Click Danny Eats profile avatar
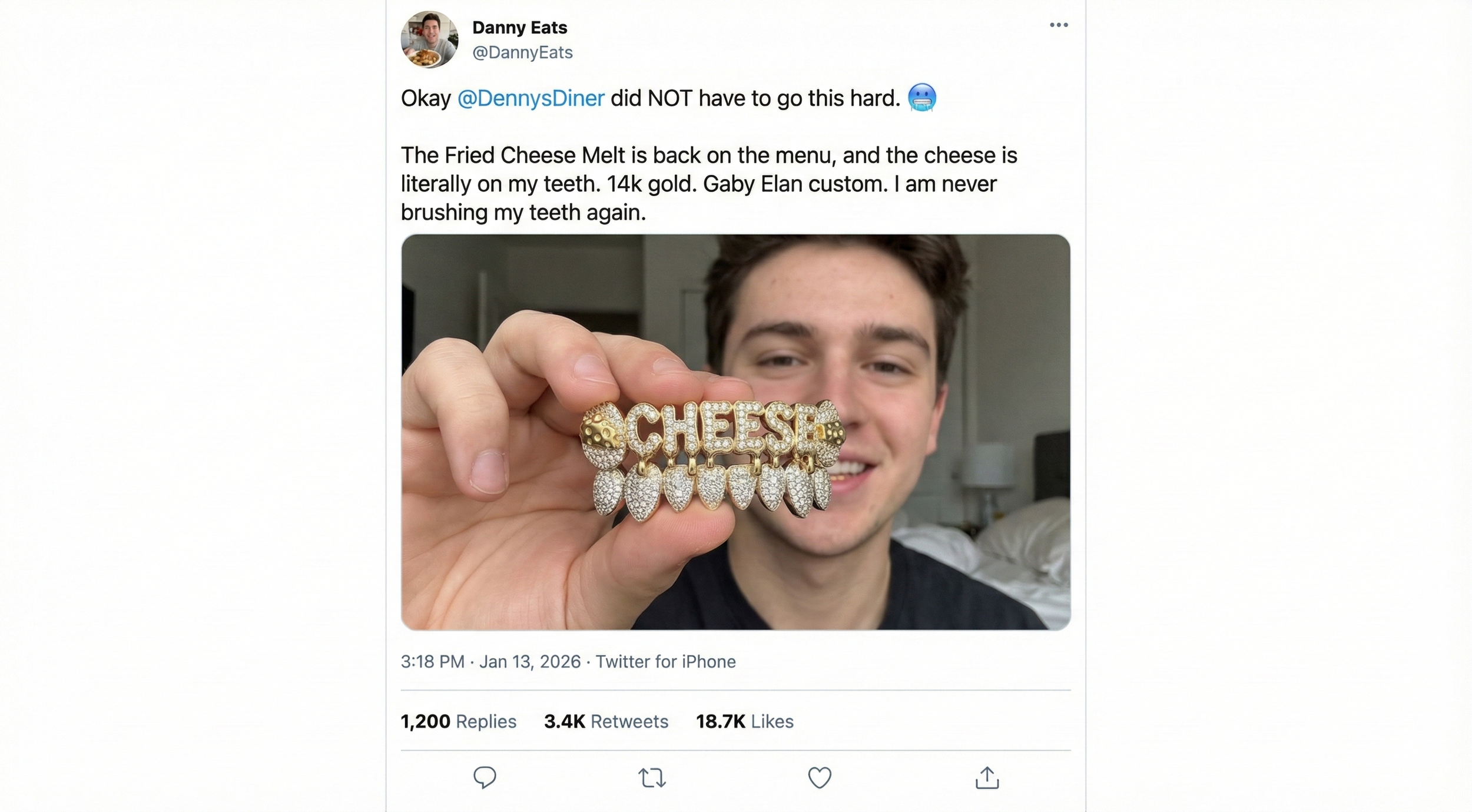This screenshot has width=1472, height=812. [x=429, y=39]
